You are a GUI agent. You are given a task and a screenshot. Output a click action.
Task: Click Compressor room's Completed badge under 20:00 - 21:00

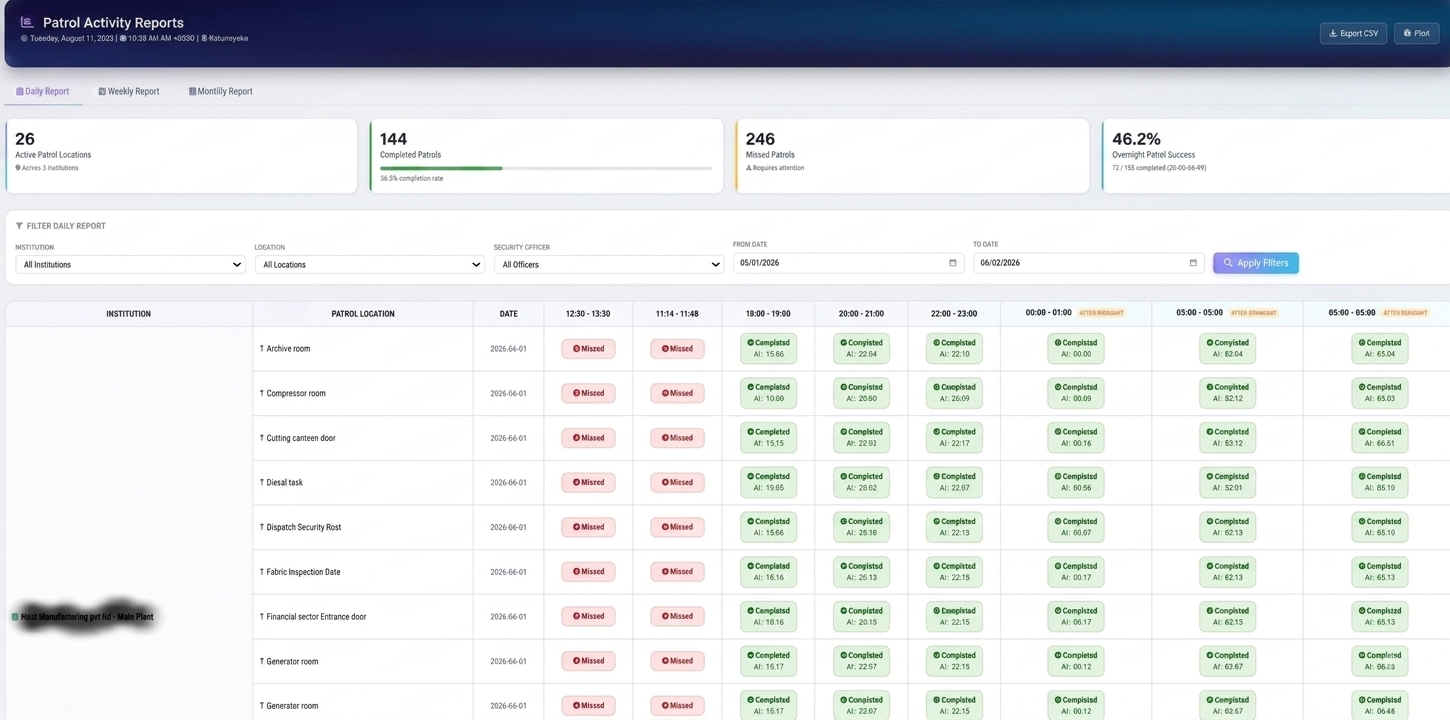861,393
